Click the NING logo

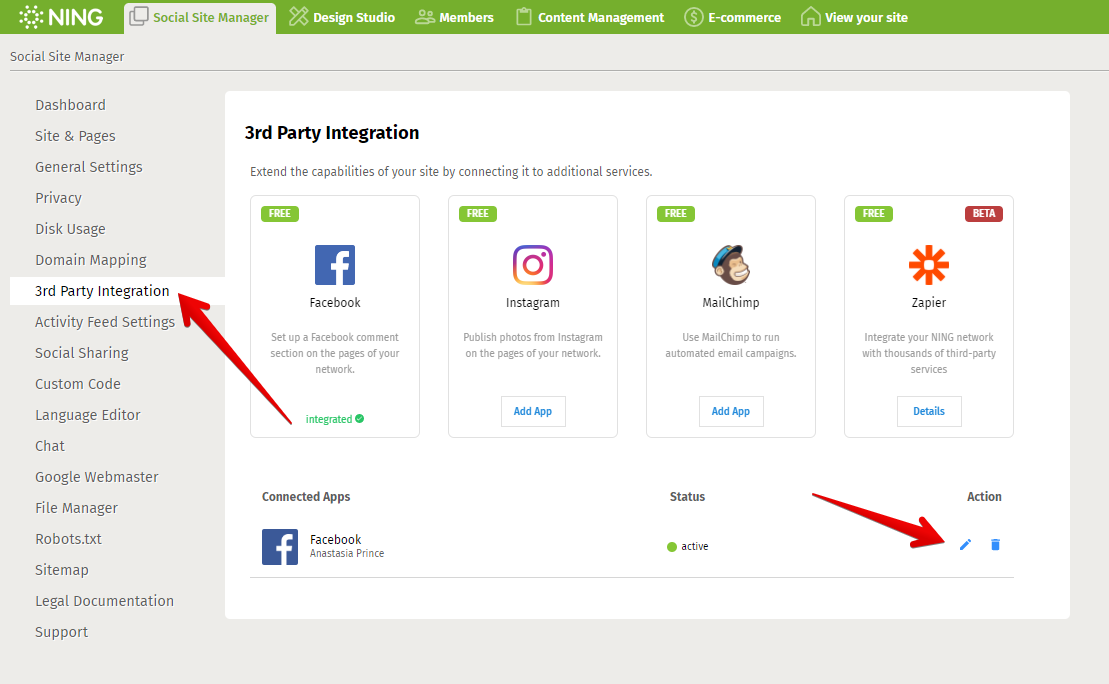pyautogui.click(x=59, y=17)
